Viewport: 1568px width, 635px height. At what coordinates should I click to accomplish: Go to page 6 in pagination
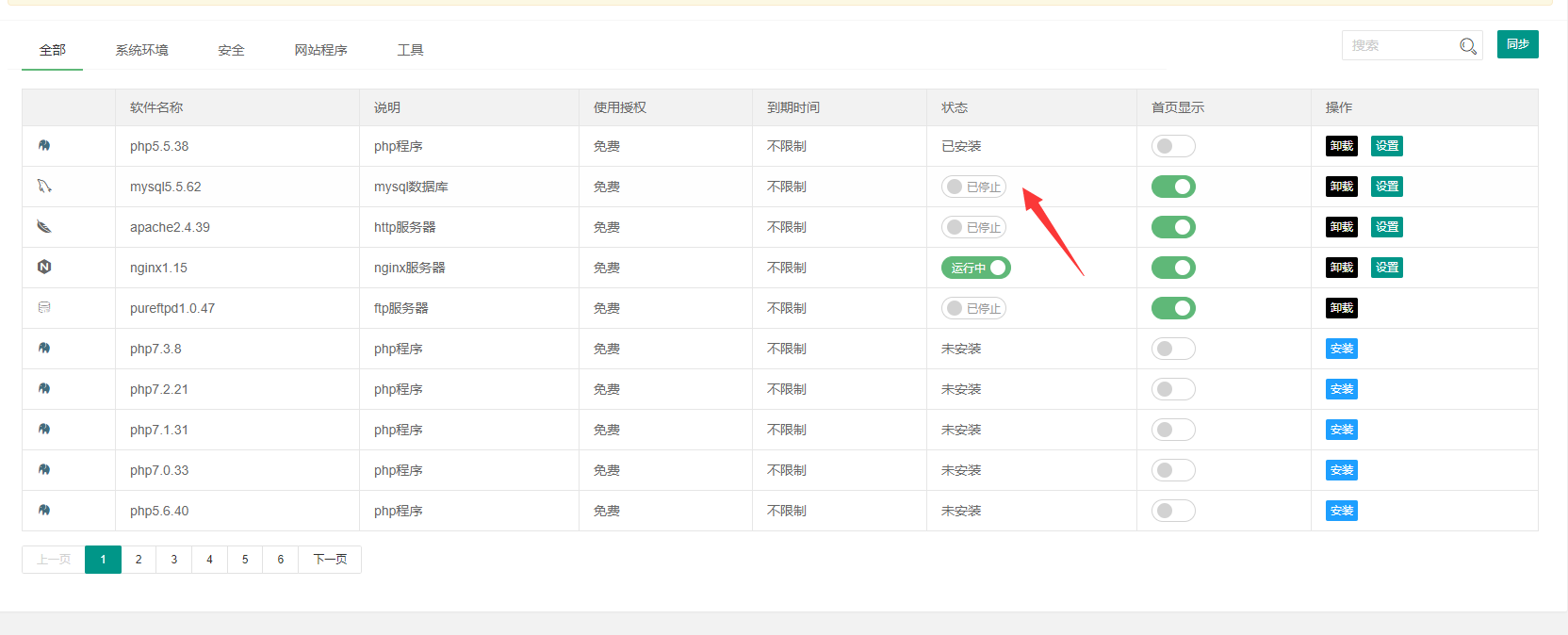click(x=281, y=560)
